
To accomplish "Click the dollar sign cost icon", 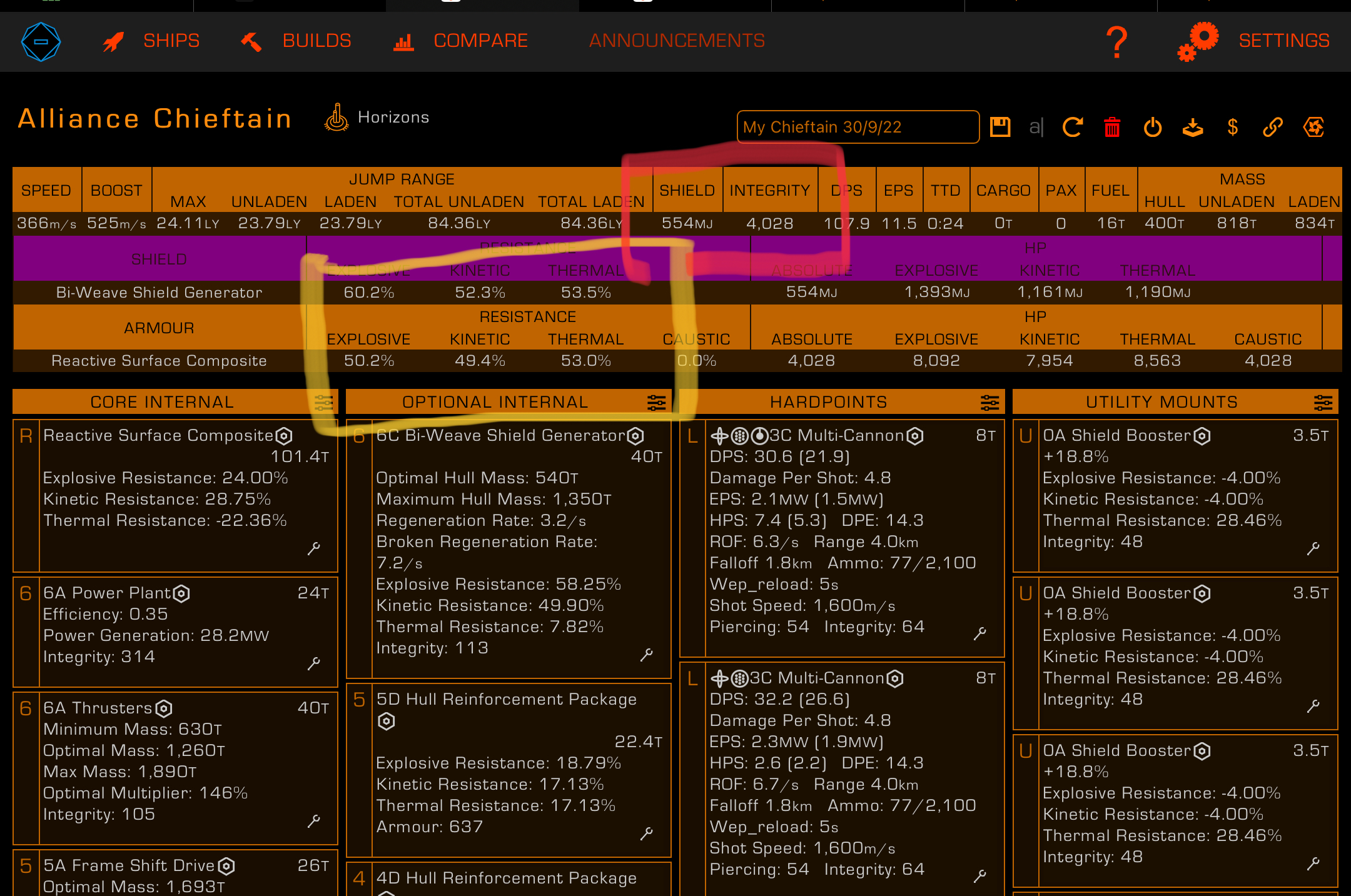I will pyautogui.click(x=1232, y=127).
